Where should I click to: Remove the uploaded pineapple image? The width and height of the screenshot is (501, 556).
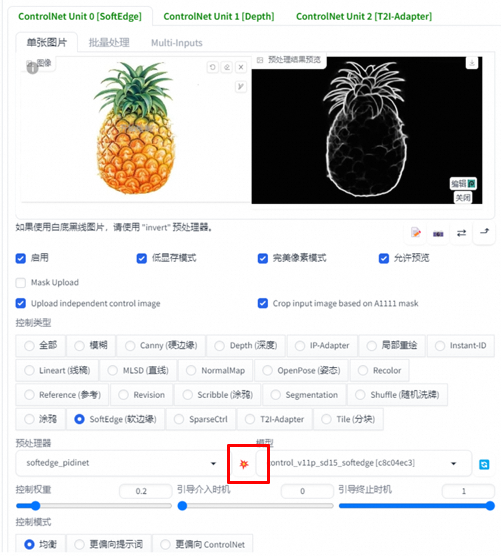pyautogui.click(x=241, y=67)
